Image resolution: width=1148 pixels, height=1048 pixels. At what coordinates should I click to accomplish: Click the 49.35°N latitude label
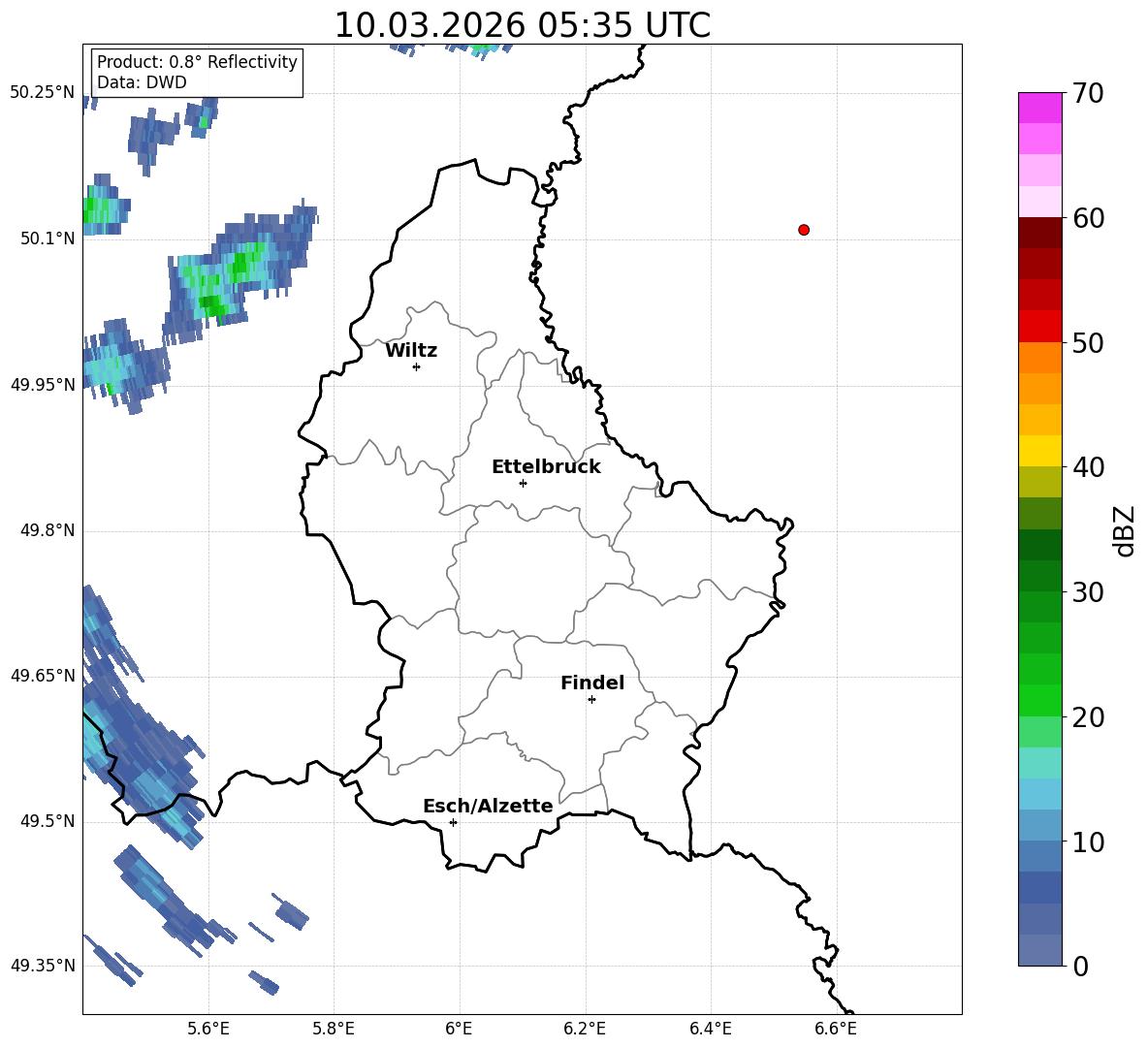coord(43,966)
